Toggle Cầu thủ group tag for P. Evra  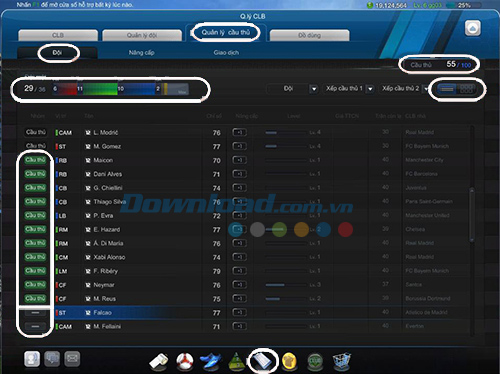tap(35, 215)
